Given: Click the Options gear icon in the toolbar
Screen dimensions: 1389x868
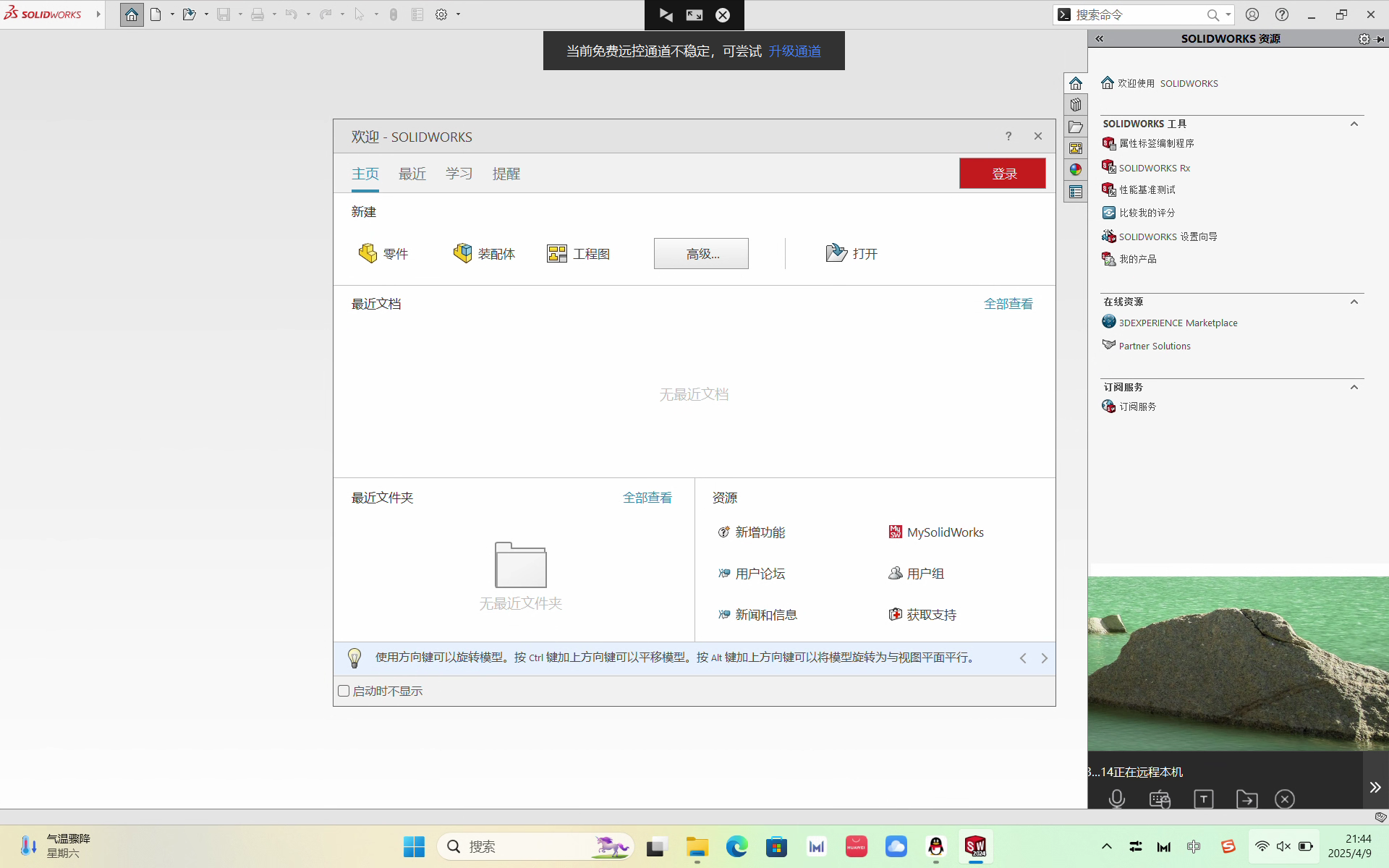Looking at the screenshot, I should (441, 14).
